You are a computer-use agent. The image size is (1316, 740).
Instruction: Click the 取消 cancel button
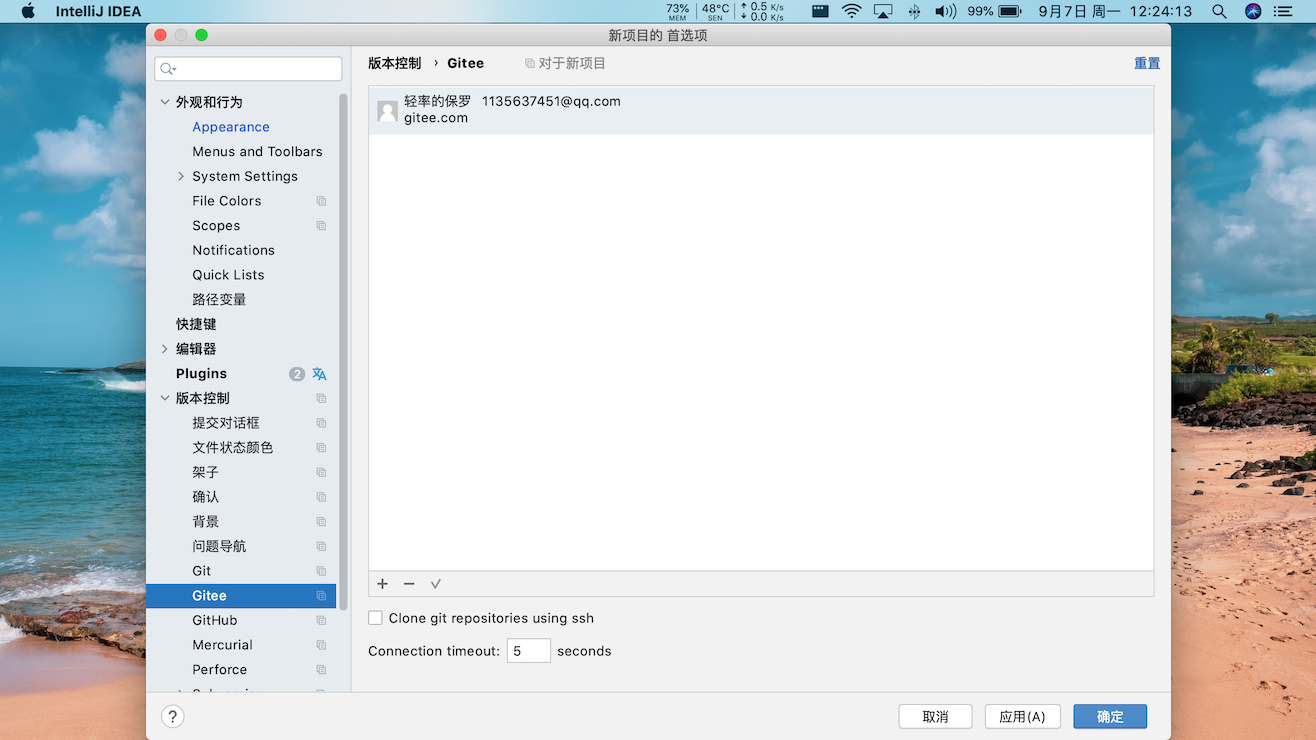(x=936, y=716)
